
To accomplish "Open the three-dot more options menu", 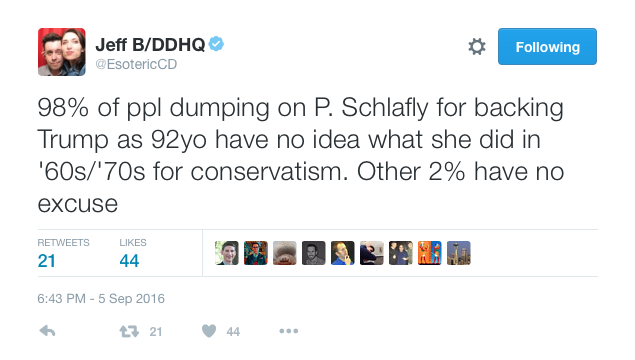I will (x=289, y=331).
